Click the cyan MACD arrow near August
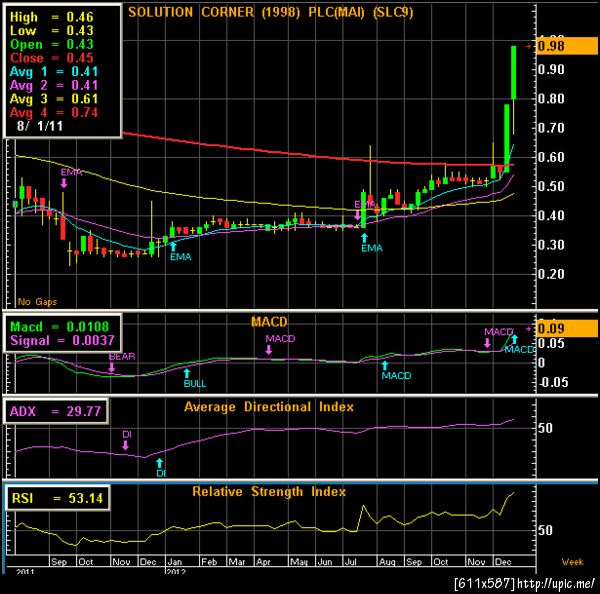The width and height of the screenshot is (600, 594). pos(385,365)
